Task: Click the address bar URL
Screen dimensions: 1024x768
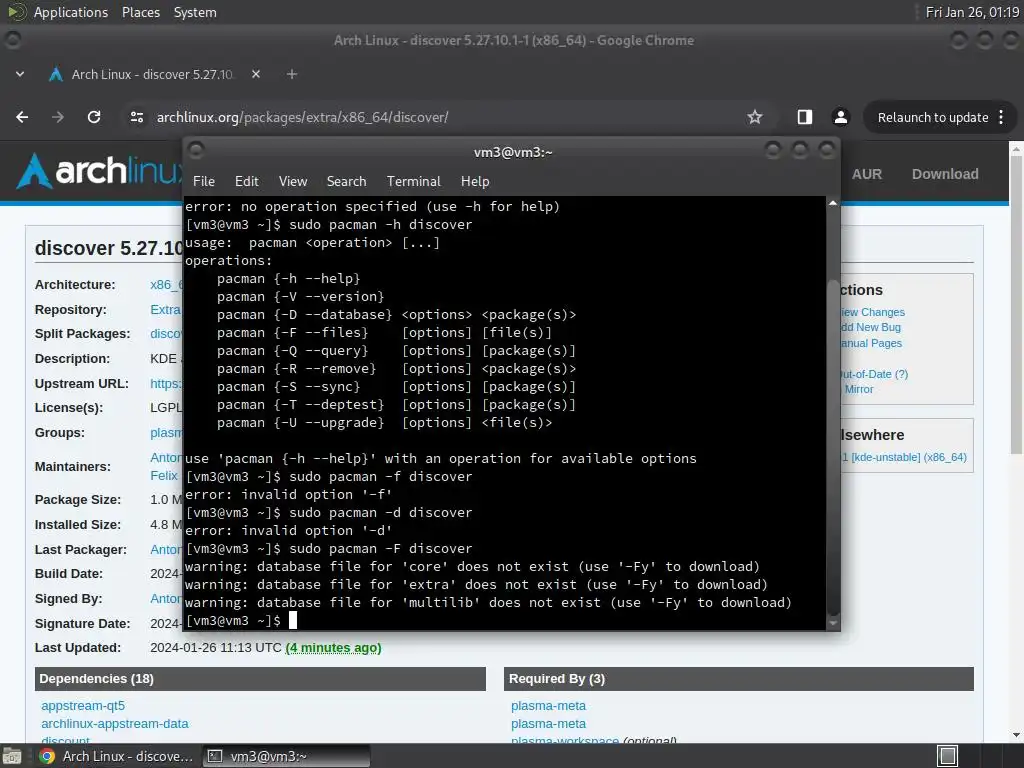Action: [302, 118]
